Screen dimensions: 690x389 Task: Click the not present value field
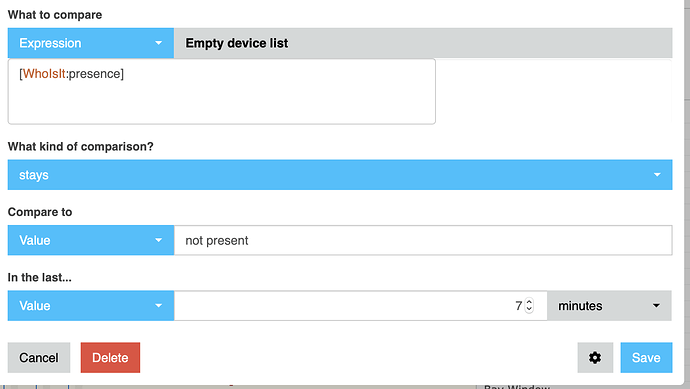coord(423,240)
